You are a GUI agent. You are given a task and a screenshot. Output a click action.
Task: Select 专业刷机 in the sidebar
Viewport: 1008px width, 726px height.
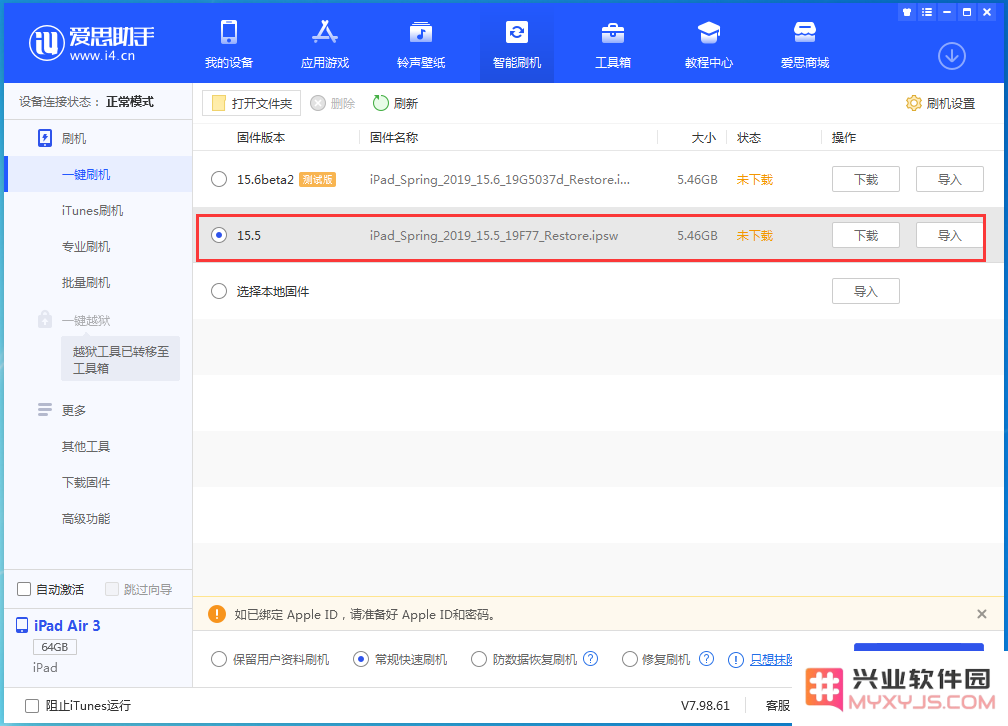click(86, 246)
